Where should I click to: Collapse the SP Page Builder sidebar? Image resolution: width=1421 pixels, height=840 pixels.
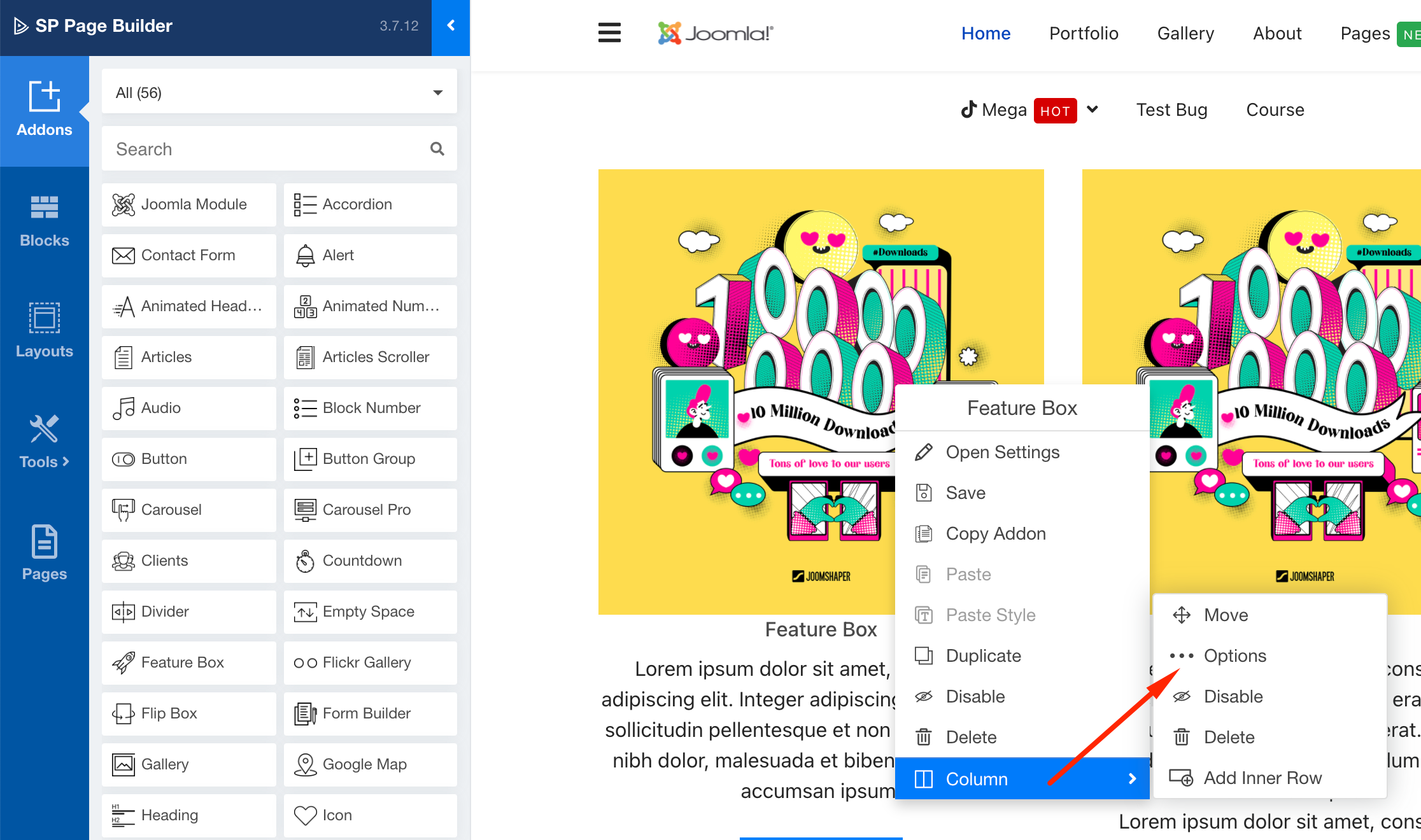pos(451,25)
